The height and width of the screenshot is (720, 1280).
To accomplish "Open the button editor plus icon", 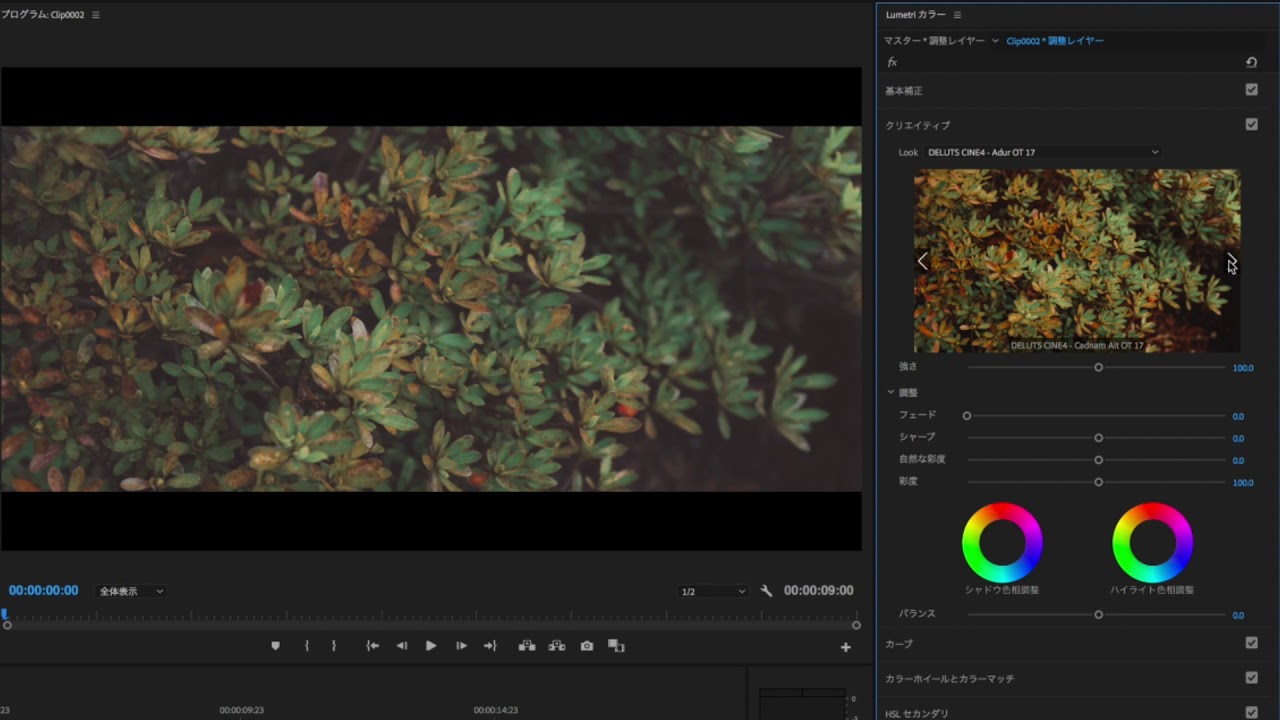I will 845,647.
